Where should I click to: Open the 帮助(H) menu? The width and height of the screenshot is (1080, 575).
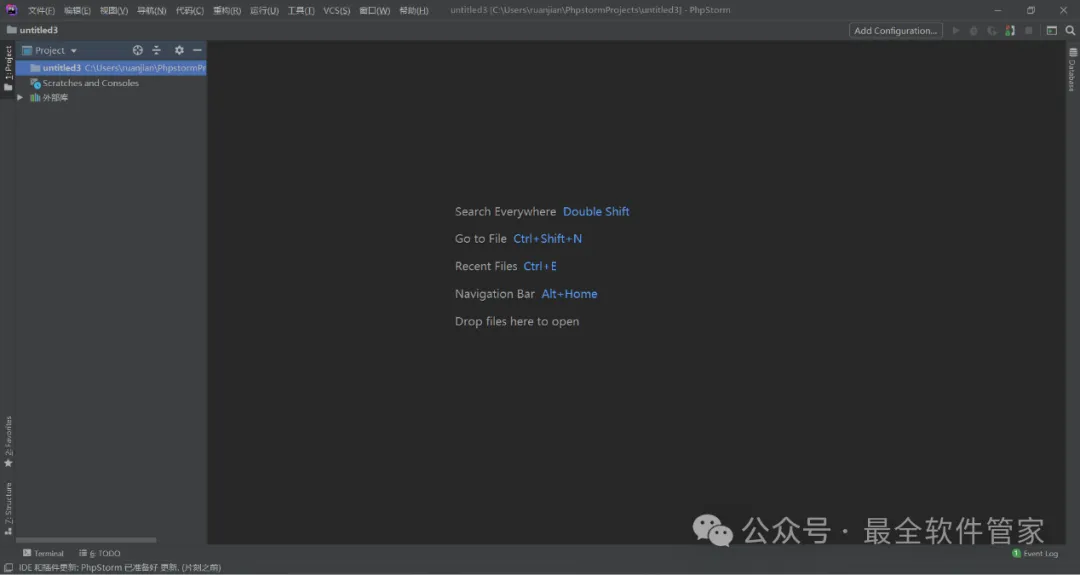pos(414,10)
